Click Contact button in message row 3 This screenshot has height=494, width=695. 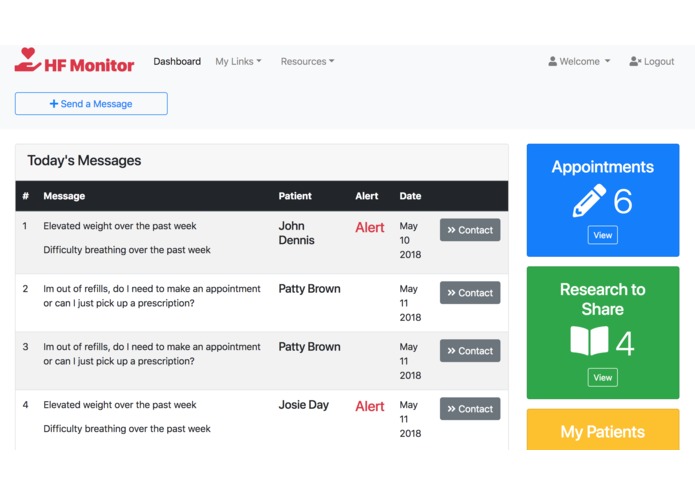[470, 351]
